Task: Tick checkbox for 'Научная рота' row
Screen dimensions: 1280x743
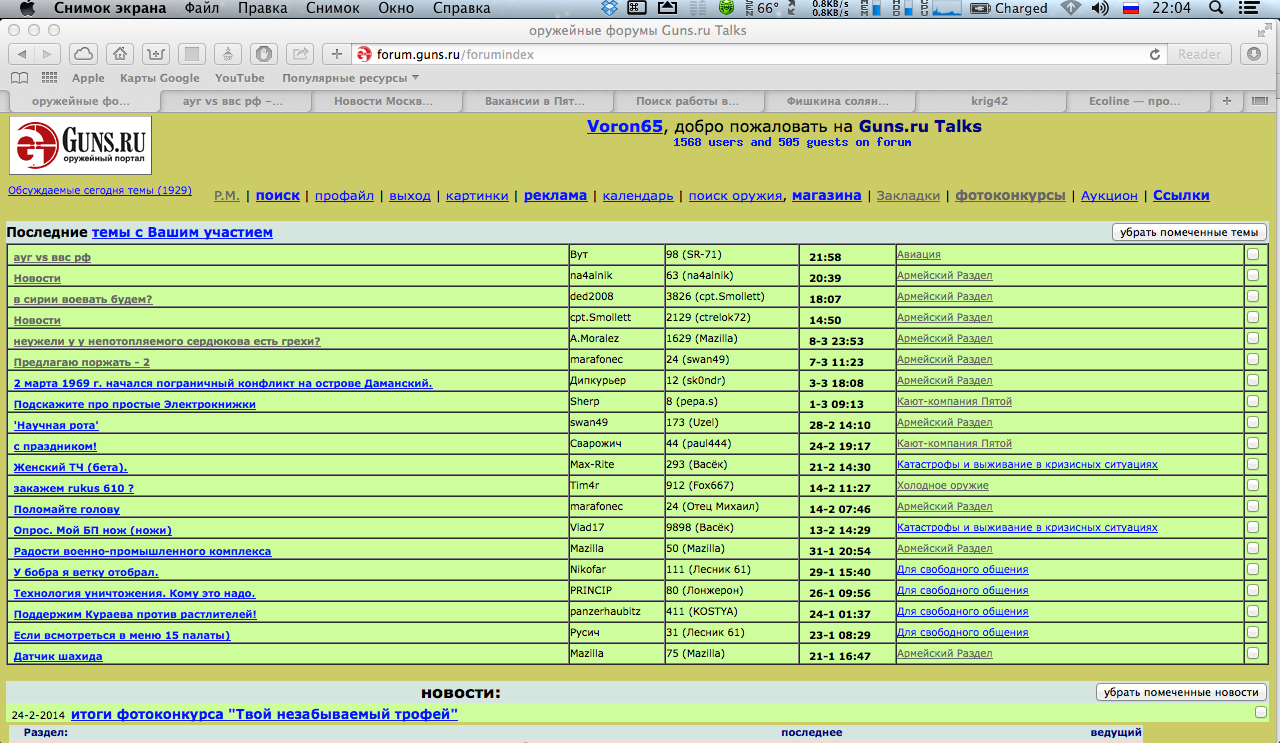Action: pyautogui.click(x=1252, y=422)
